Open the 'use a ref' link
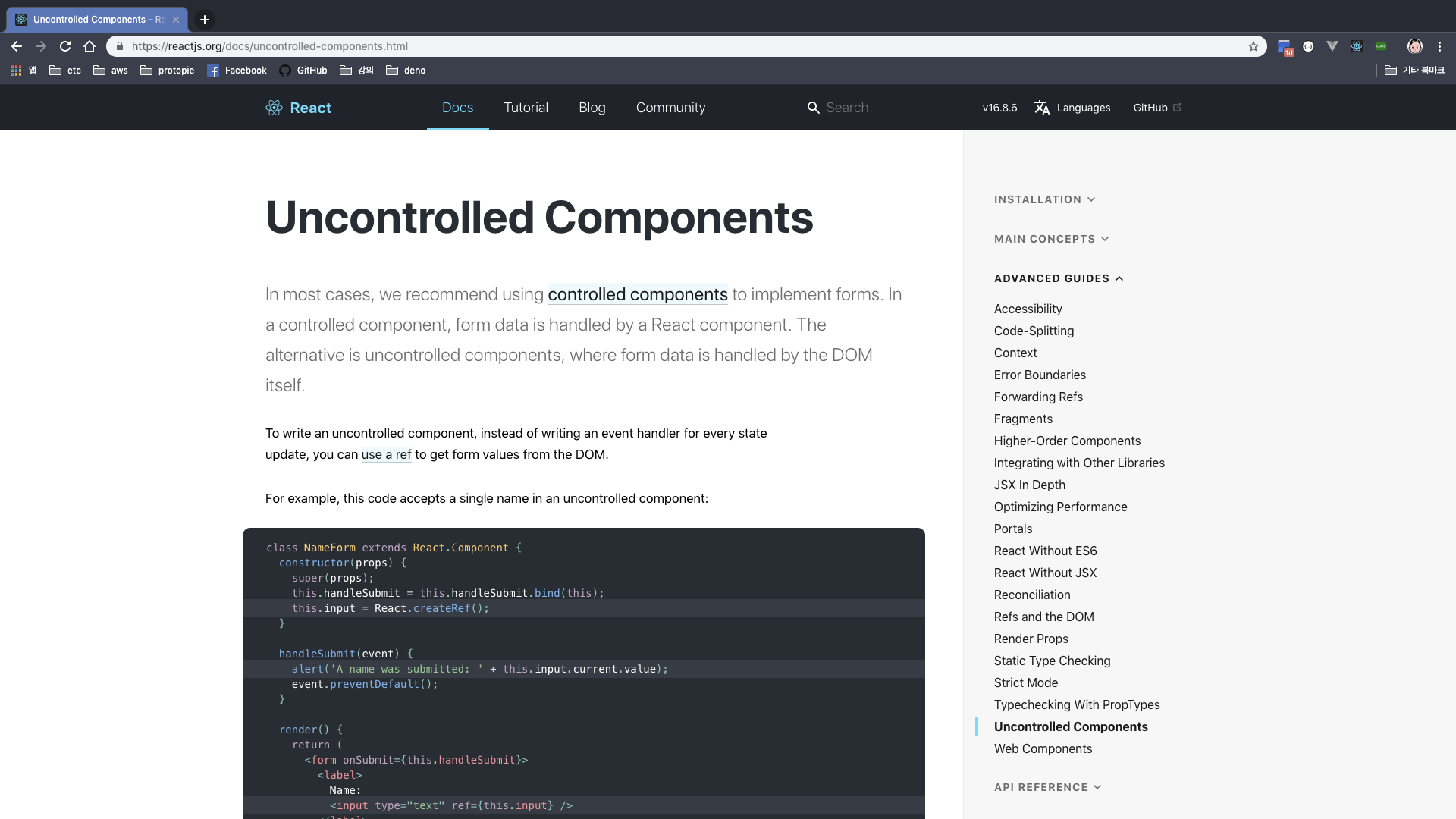1456x819 pixels. tap(386, 454)
